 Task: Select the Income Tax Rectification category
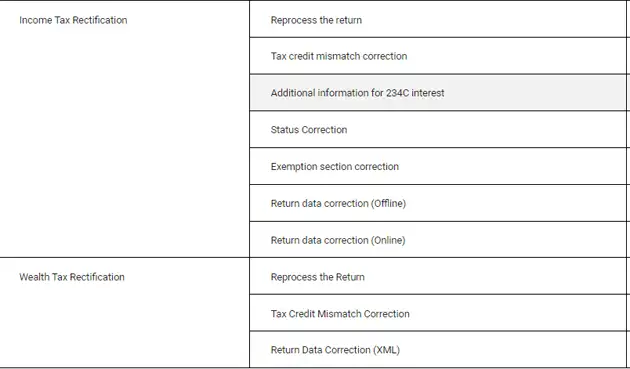point(73,20)
